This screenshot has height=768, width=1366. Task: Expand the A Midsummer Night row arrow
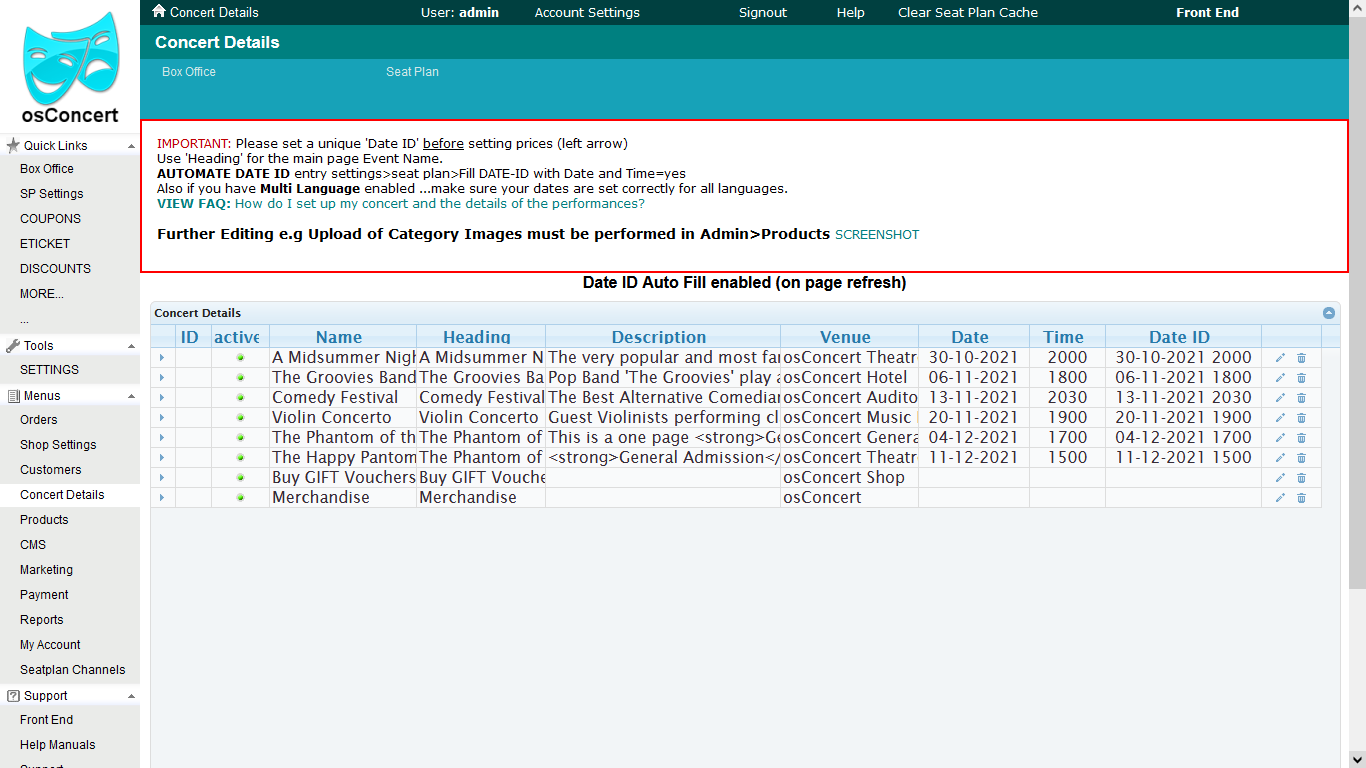pyautogui.click(x=162, y=358)
